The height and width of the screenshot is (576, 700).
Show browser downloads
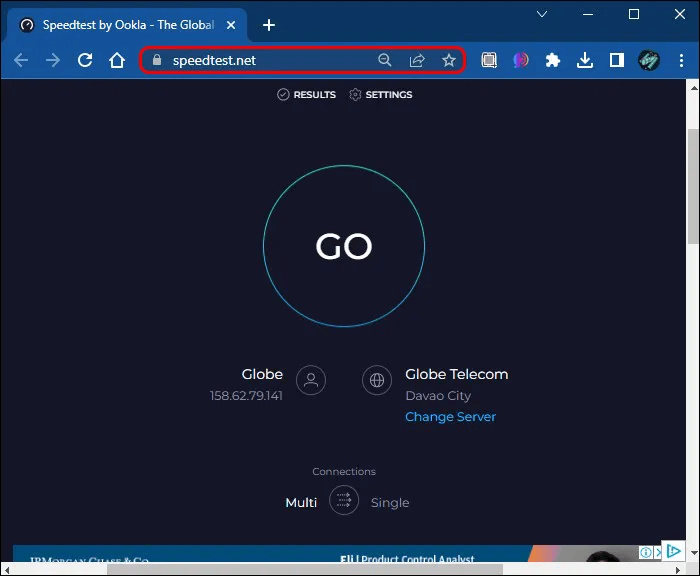(x=585, y=60)
